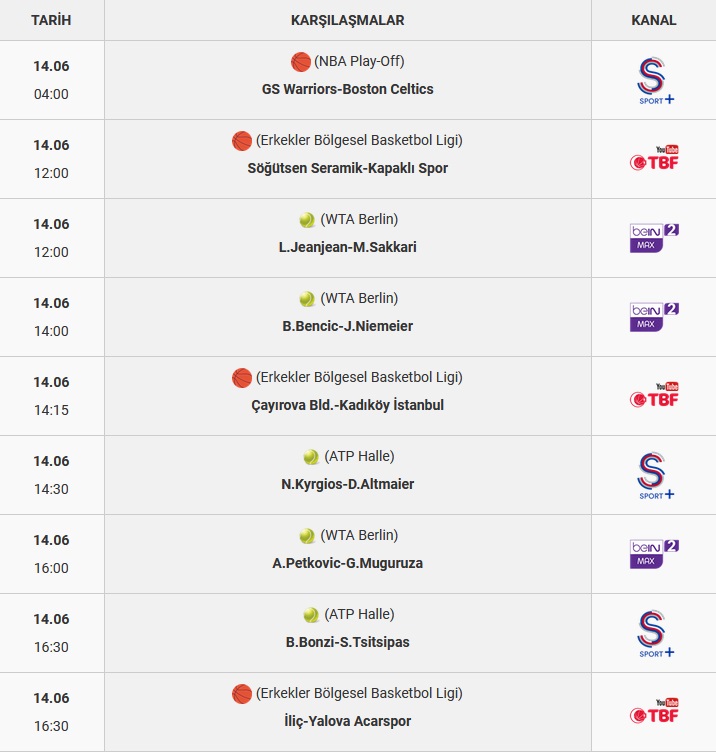The height and width of the screenshot is (752, 716).
Task: Click S Sport Plus logo for B.Bonzi-S.Tsitsipas
Action: point(655,634)
